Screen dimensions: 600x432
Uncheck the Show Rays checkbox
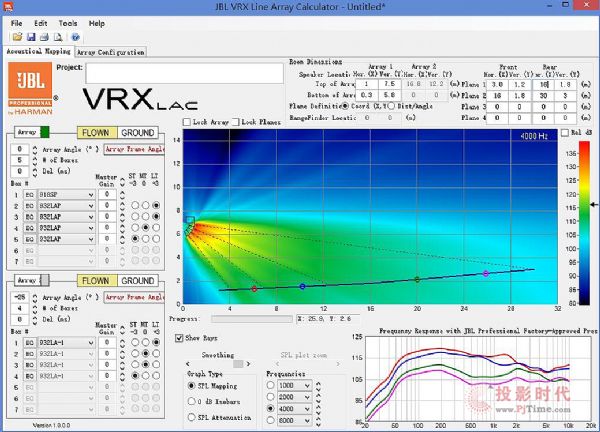tap(180, 338)
